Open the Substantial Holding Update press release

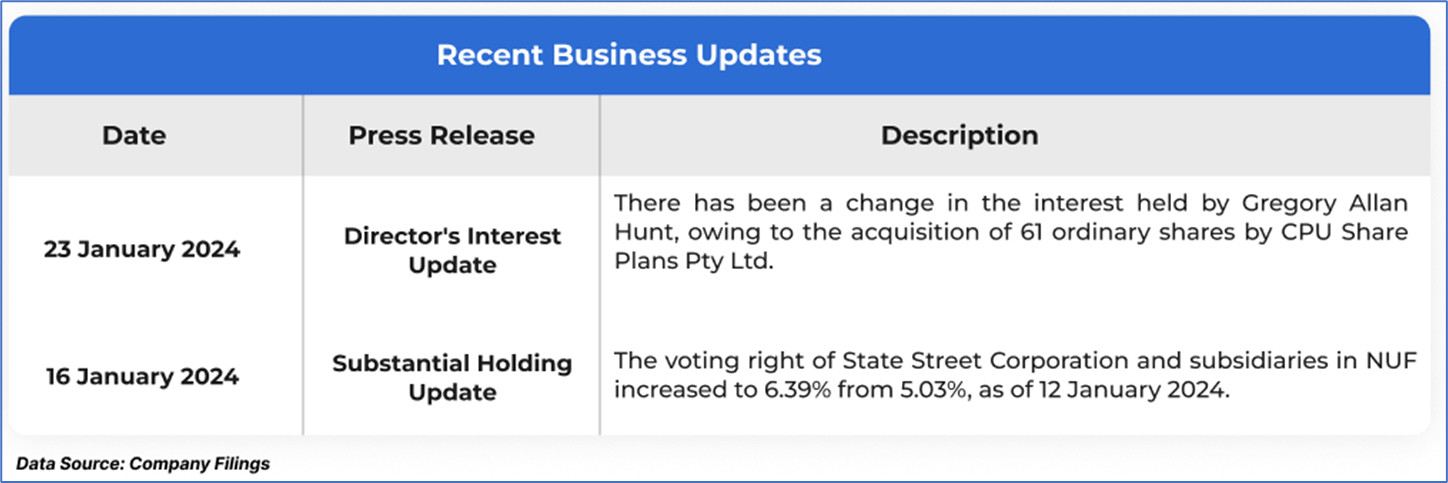[x=452, y=377]
